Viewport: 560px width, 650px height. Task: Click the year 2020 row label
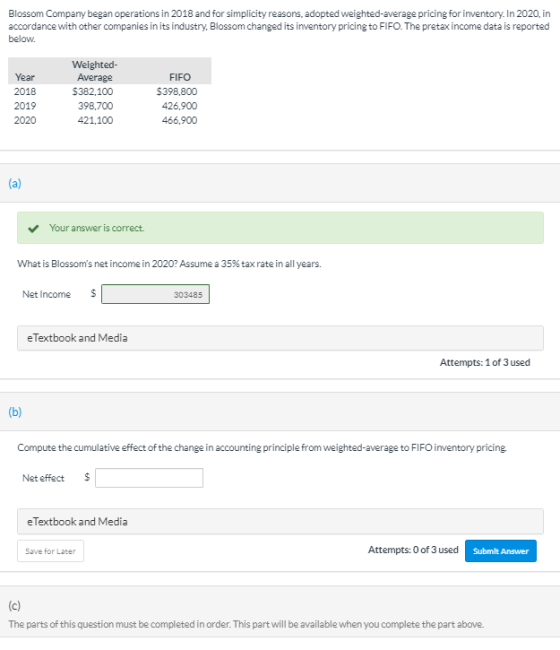25,120
